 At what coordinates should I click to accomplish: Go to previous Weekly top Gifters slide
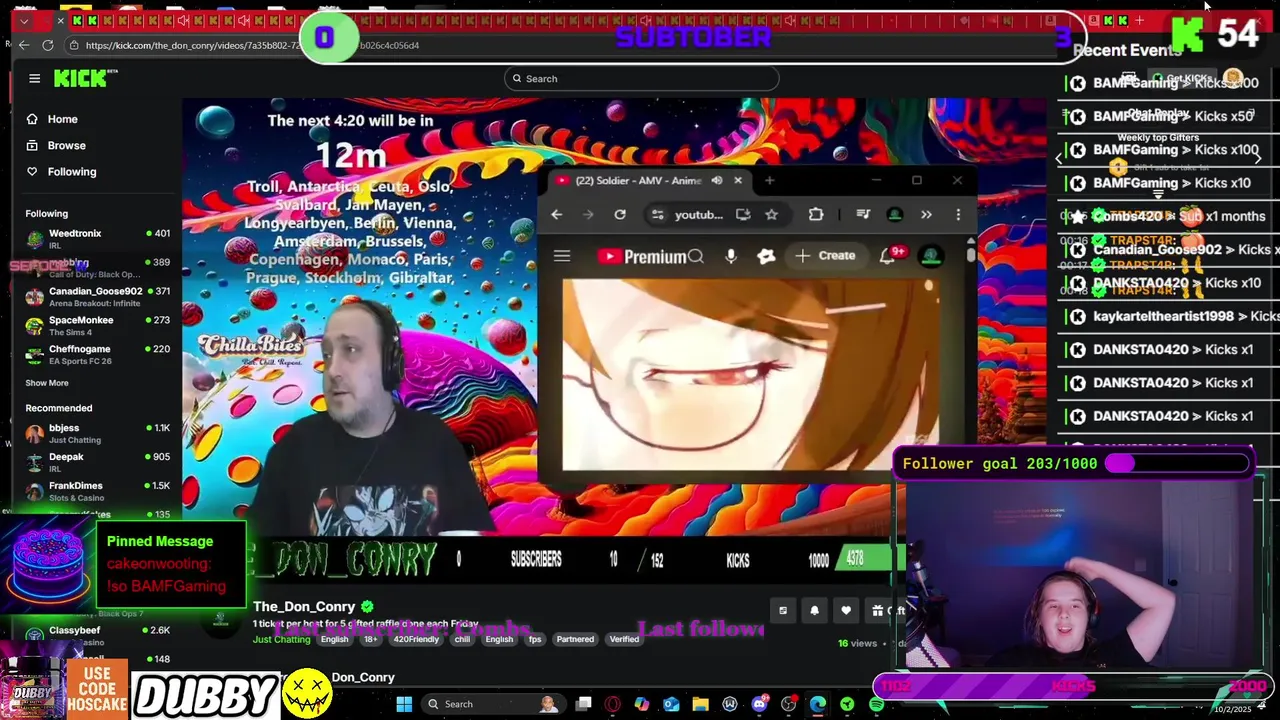coord(1059,158)
